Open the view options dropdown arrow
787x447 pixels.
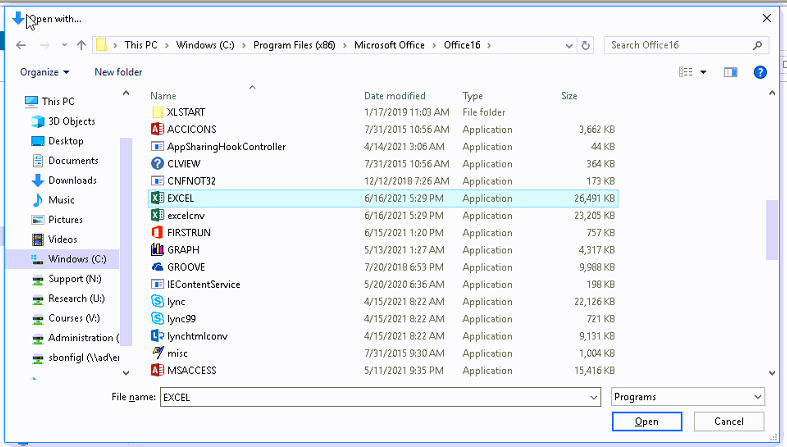tap(704, 72)
